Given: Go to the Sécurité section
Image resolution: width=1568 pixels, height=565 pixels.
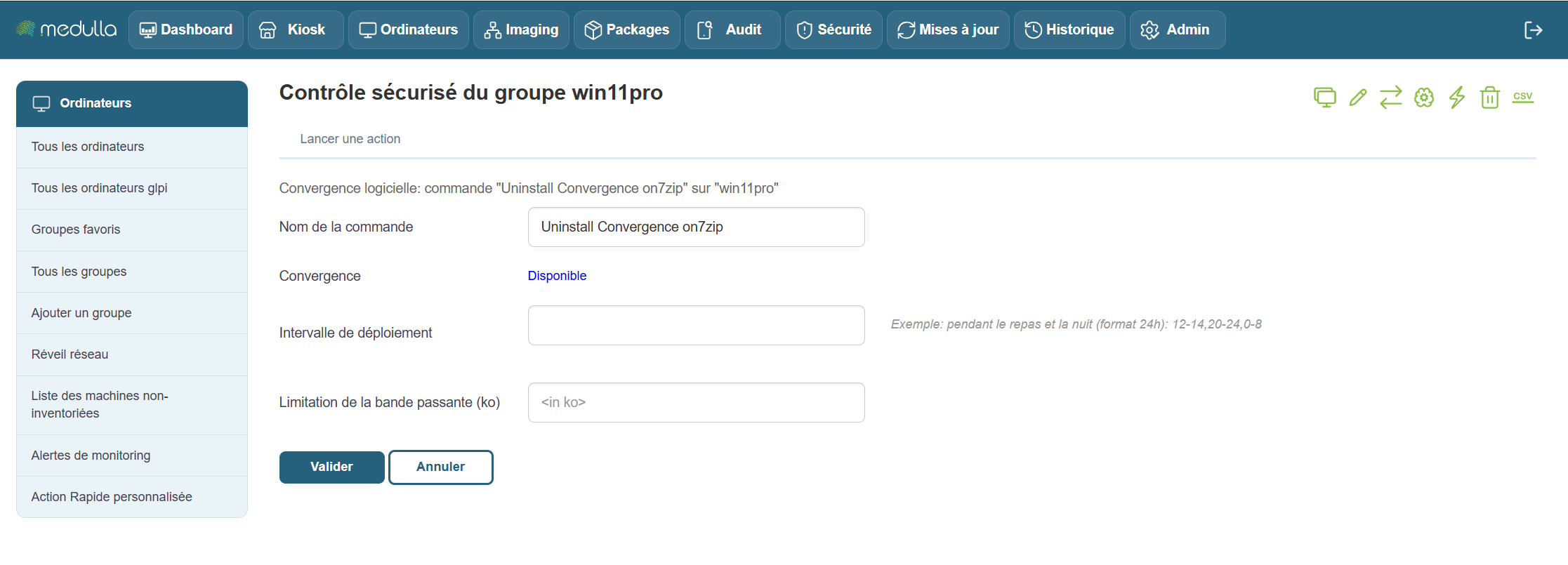Looking at the screenshot, I should 834,30.
